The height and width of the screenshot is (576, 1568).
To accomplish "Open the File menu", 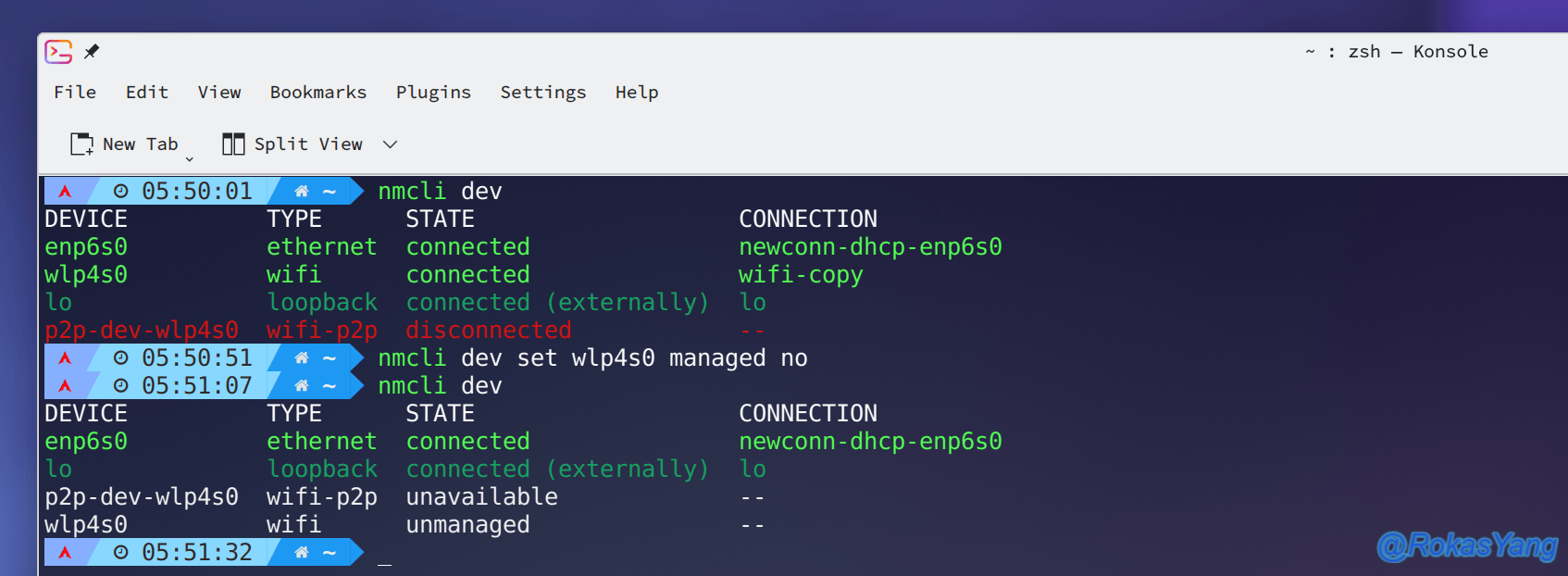I will pyautogui.click(x=75, y=92).
